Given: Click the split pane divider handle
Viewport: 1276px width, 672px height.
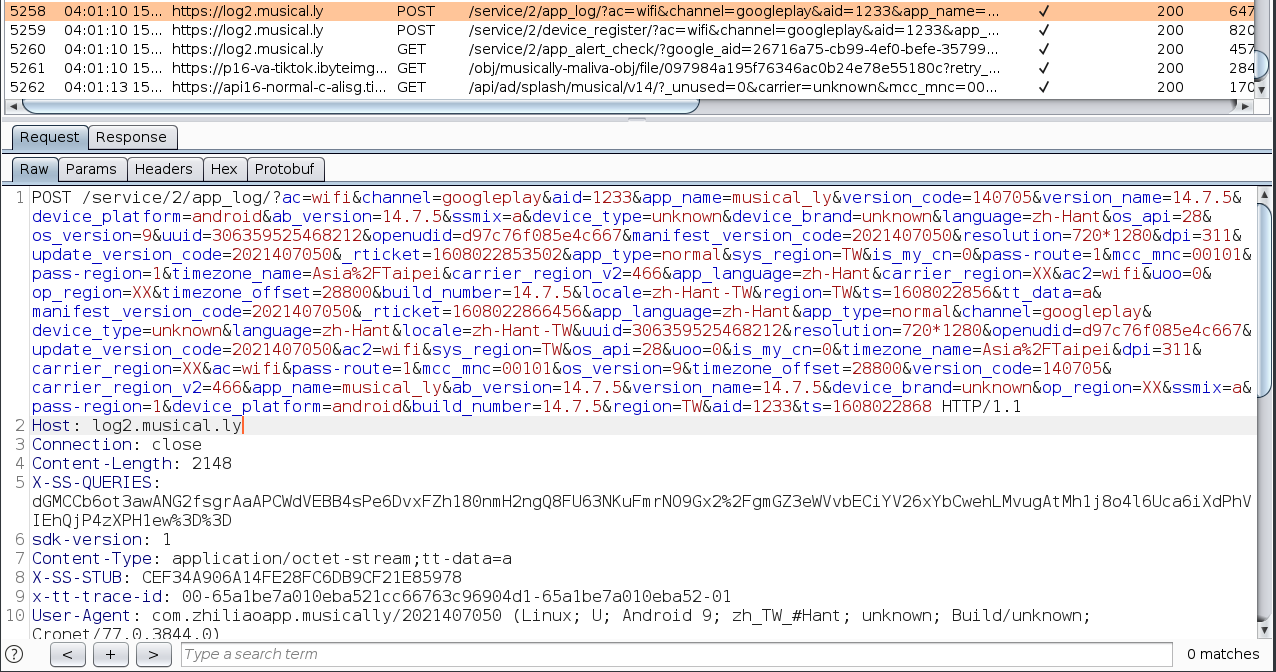Looking at the screenshot, I should click(x=638, y=118).
